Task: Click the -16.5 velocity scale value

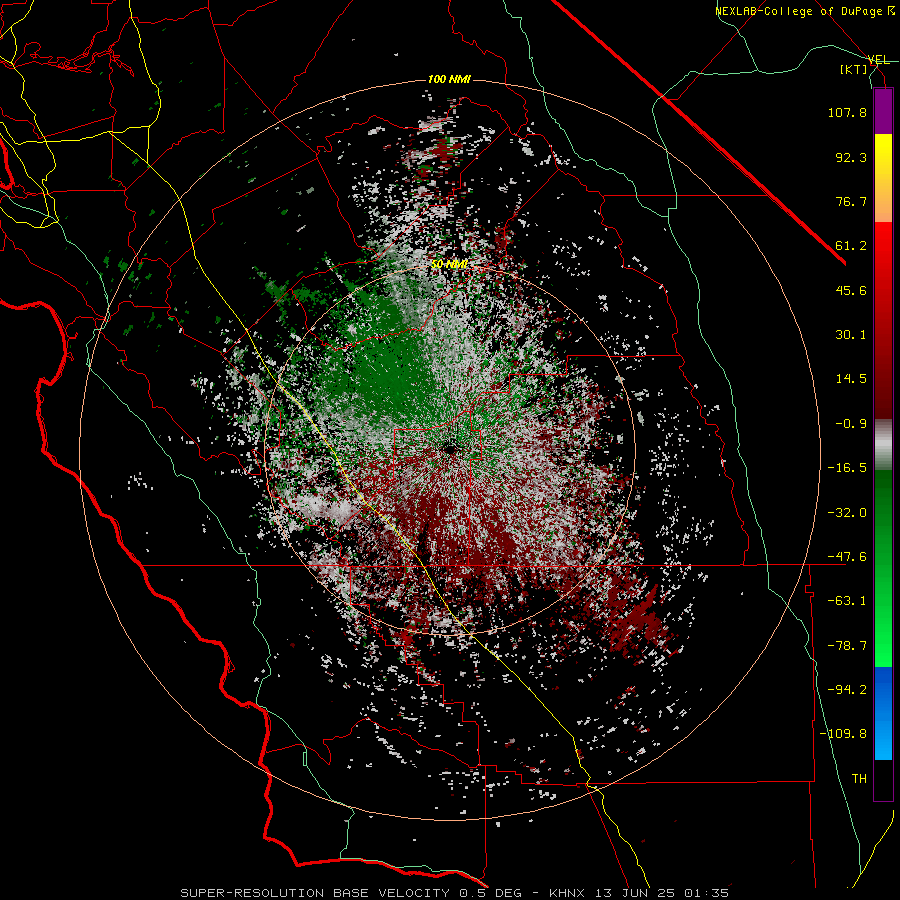Action: (847, 468)
